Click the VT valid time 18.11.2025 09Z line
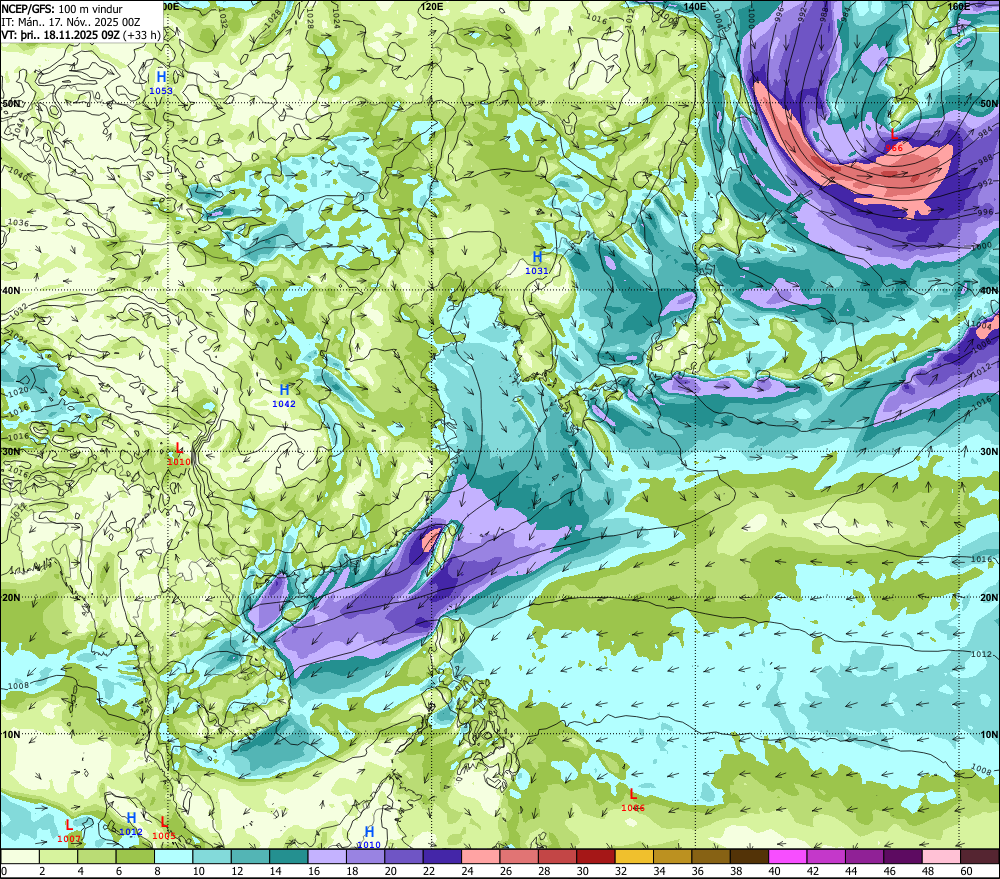Screen dimensions: 1000x879 tap(81, 35)
